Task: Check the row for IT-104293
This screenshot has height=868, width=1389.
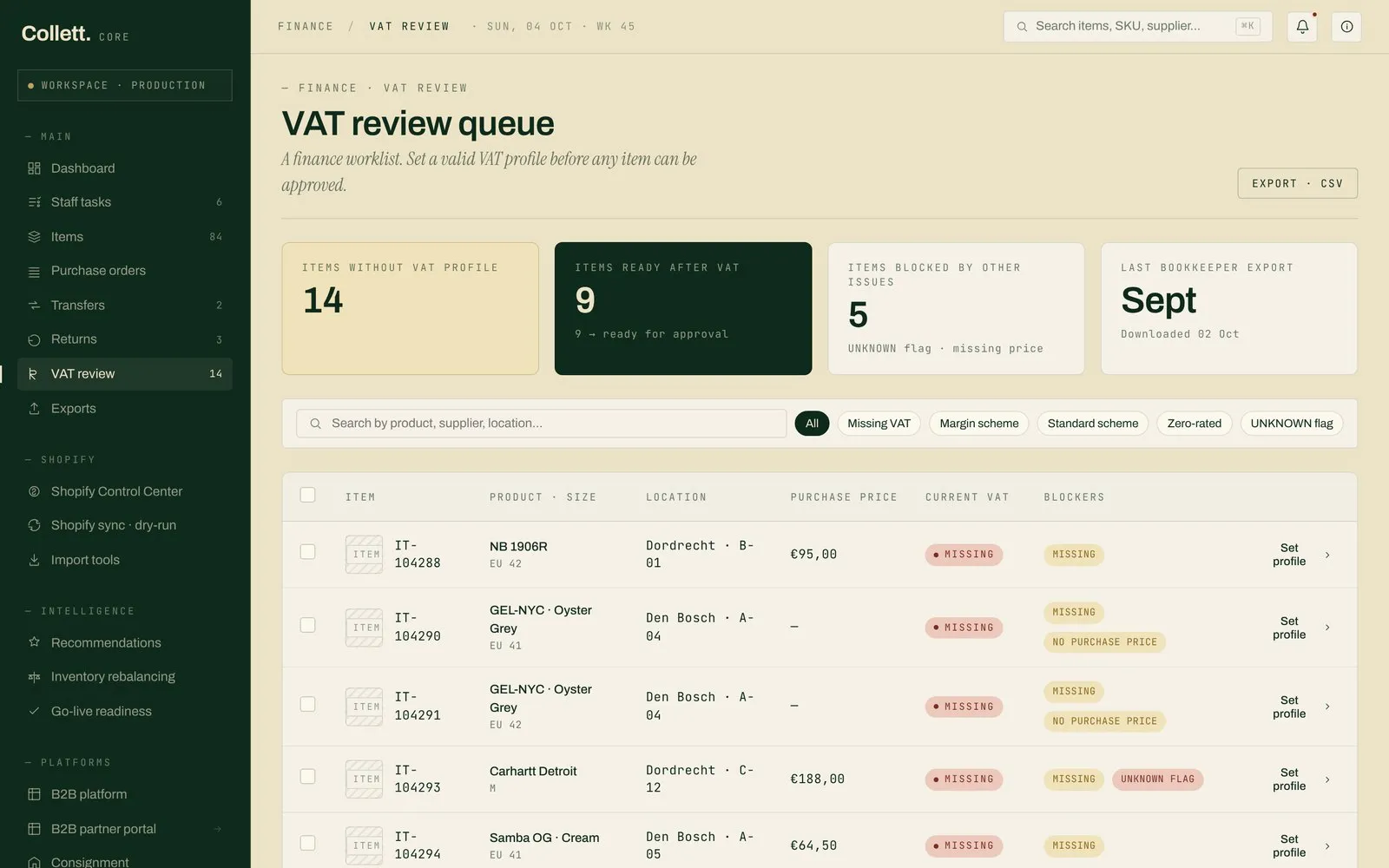Action: (x=307, y=776)
